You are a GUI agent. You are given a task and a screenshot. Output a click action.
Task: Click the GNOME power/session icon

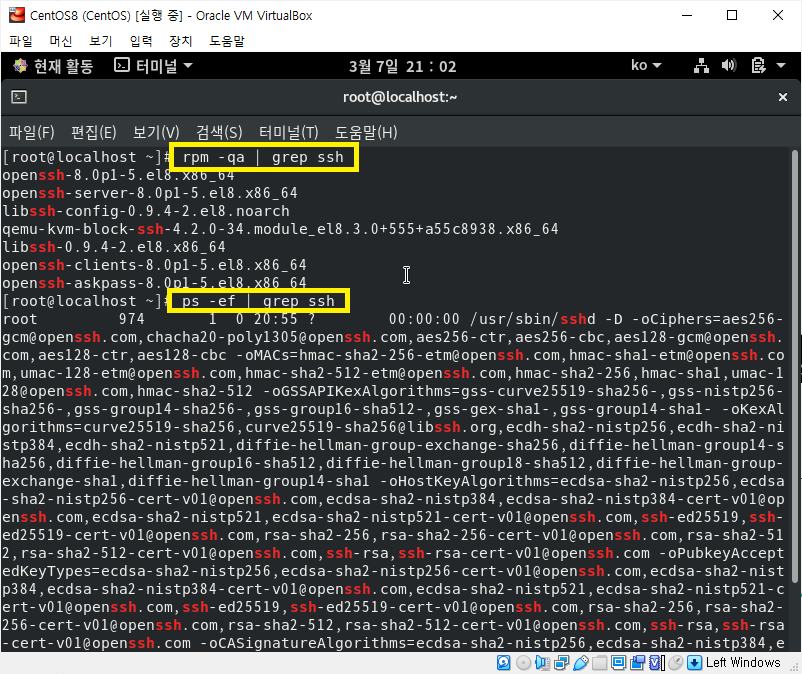[759, 65]
